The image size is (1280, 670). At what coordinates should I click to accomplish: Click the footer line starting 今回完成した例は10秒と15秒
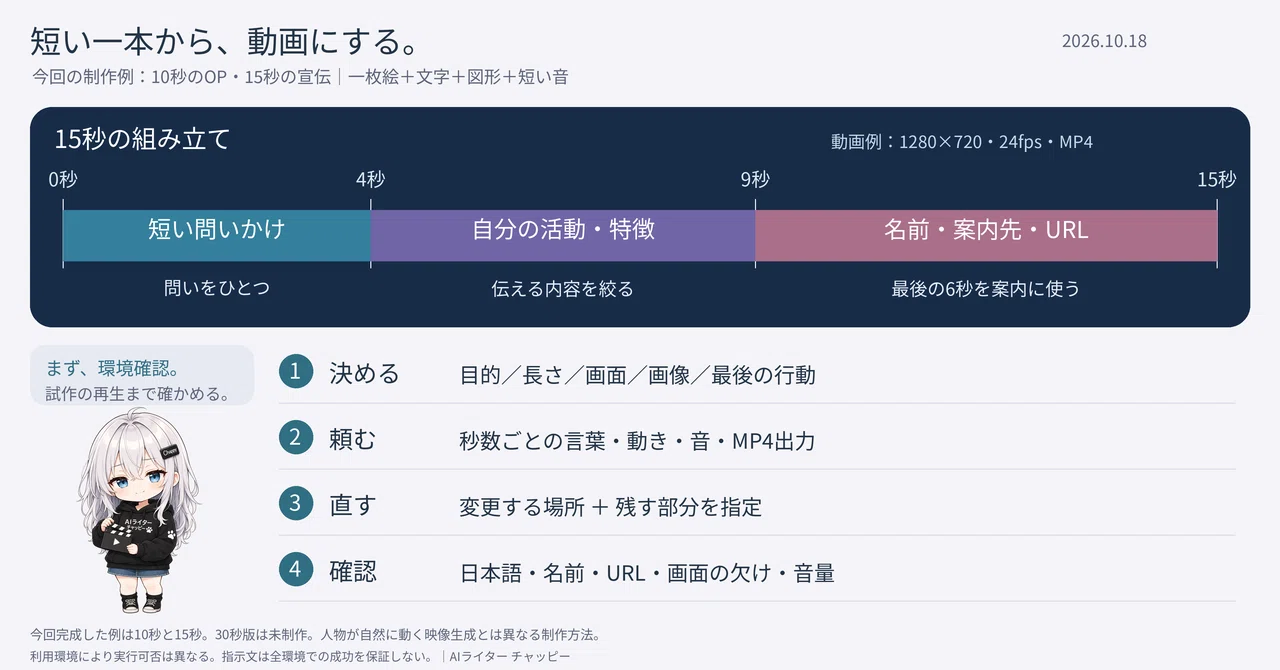pos(315,635)
